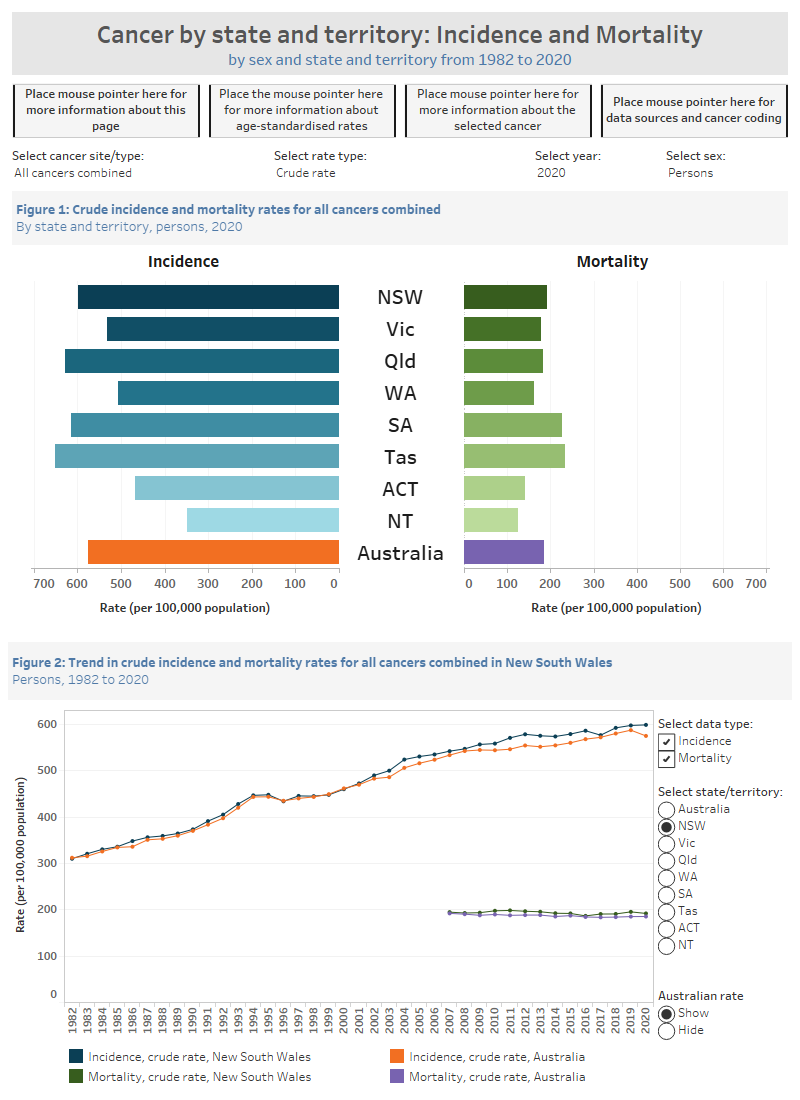Open the 'Select sex' dropdown showing Persons

coord(690,172)
